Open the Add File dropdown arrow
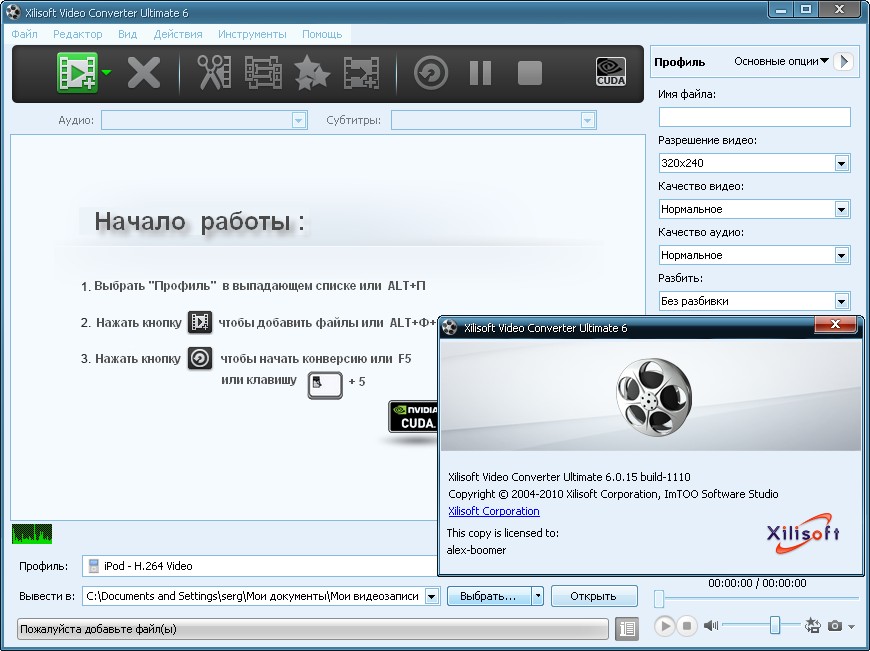The image size is (870, 651). pos(107,73)
